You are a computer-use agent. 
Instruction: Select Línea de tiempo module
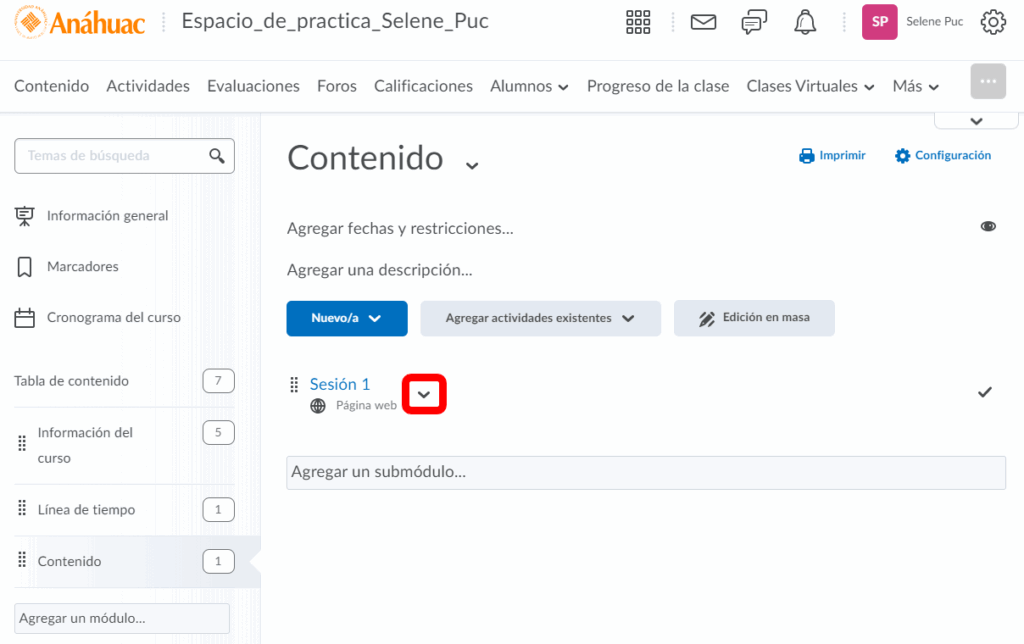click(x=86, y=510)
